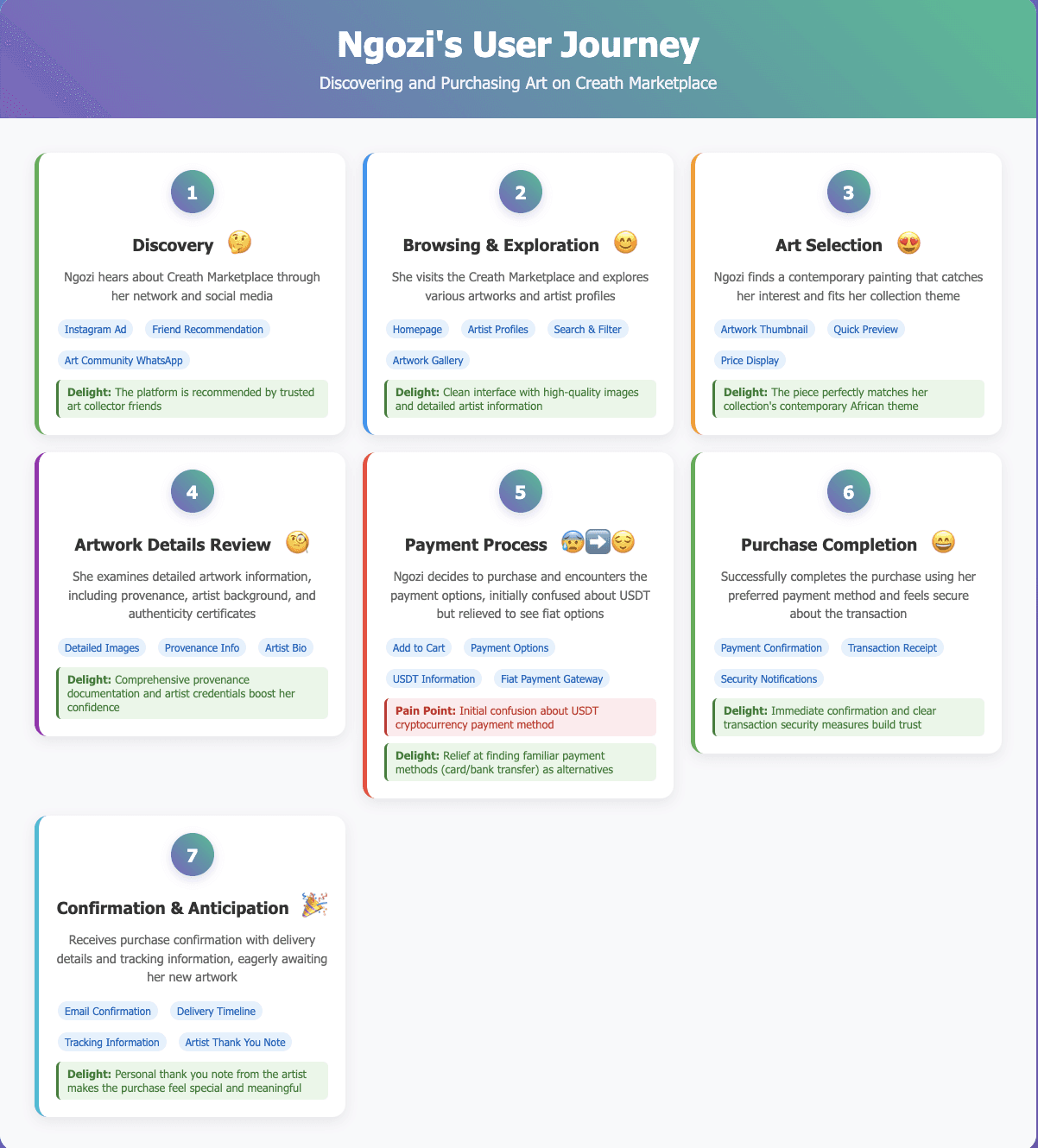Click the Delight note about clean interface

coord(520,399)
